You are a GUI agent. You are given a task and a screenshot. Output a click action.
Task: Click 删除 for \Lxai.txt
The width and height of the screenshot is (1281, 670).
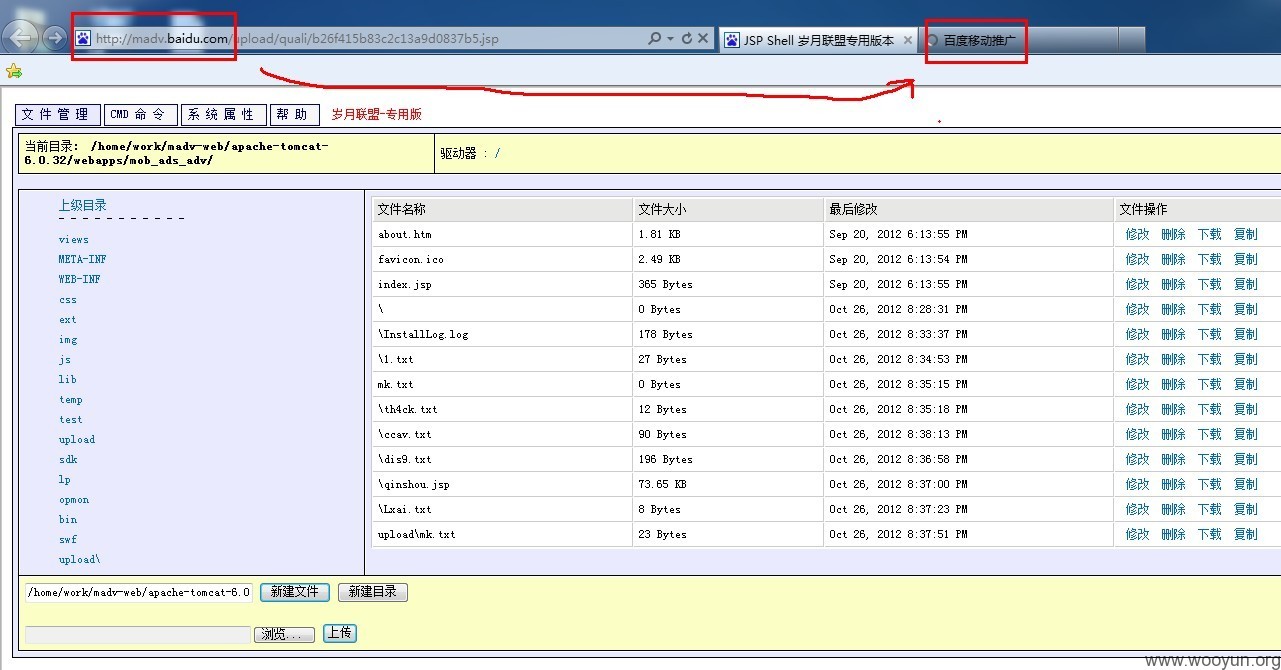click(1173, 509)
